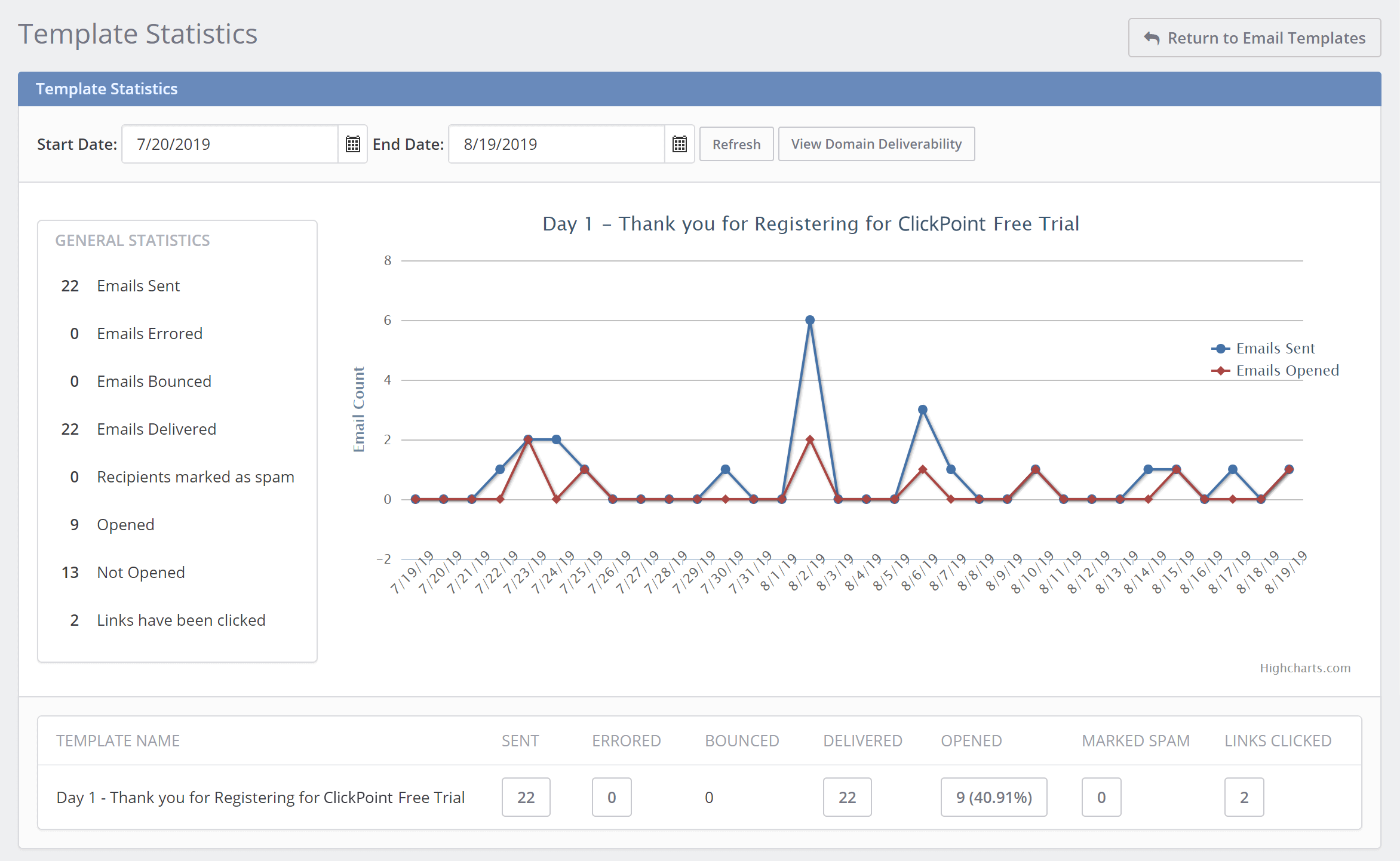1400x861 pixels.
Task: Click the Emails Sent peak point at 8/2/19
Action: click(x=810, y=320)
